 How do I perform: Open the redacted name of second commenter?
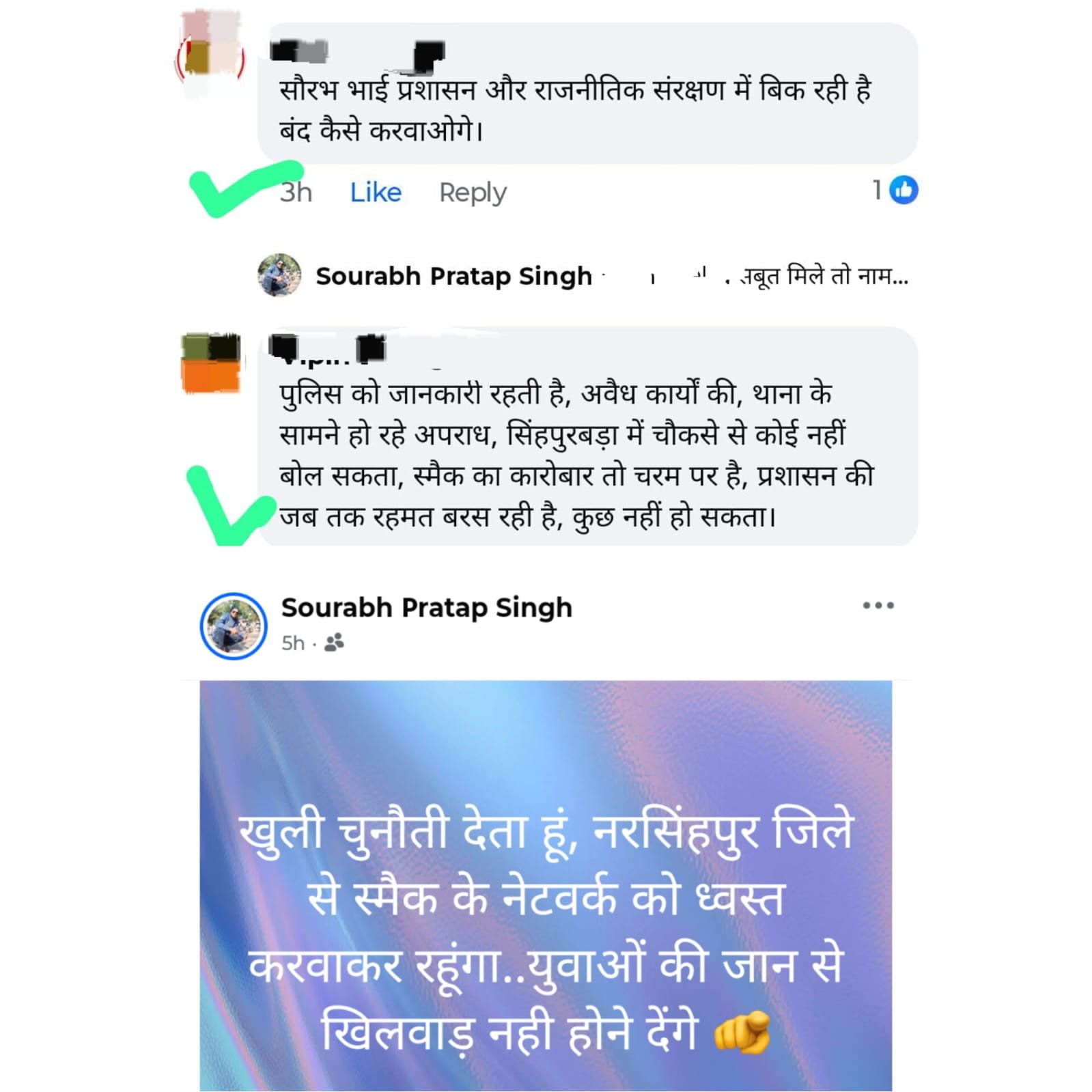pyautogui.click(x=328, y=349)
